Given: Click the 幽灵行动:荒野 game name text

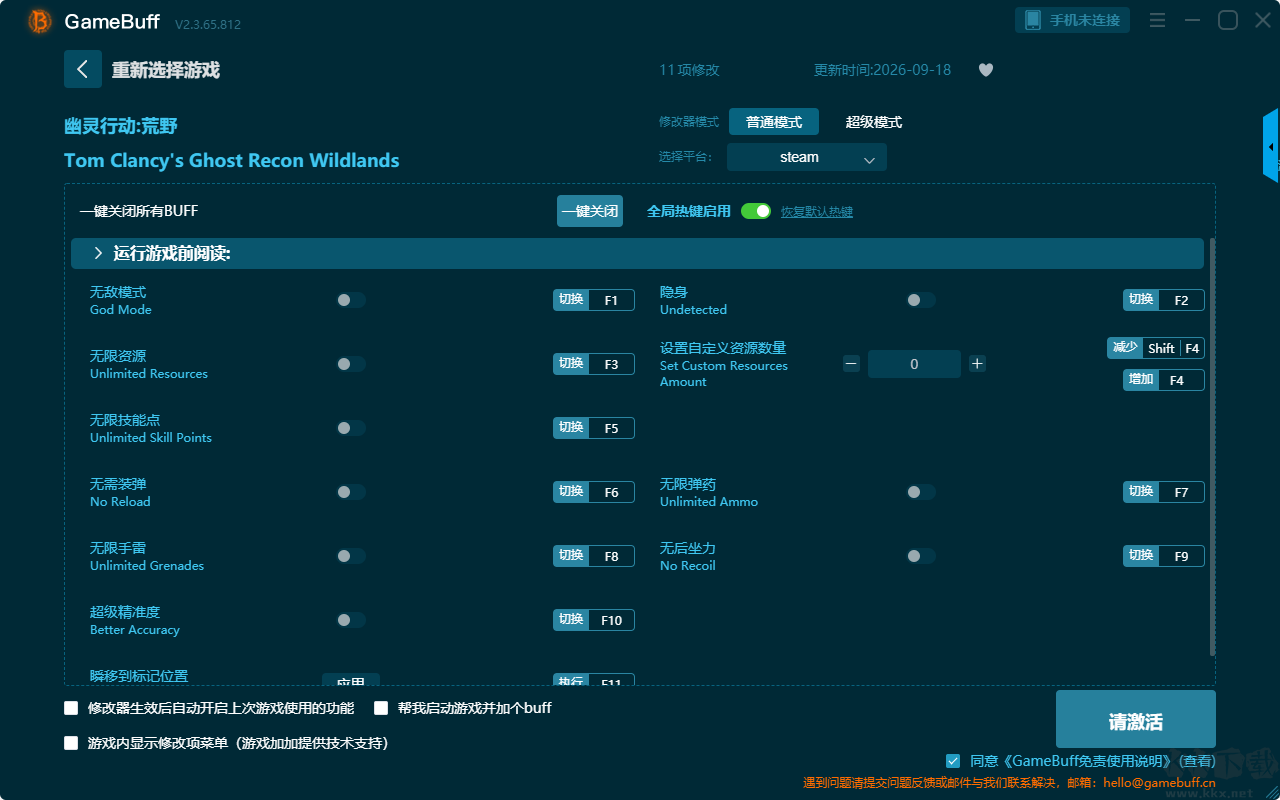Looking at the screenshot, I should pyautogui.click(x=121, y=126).
